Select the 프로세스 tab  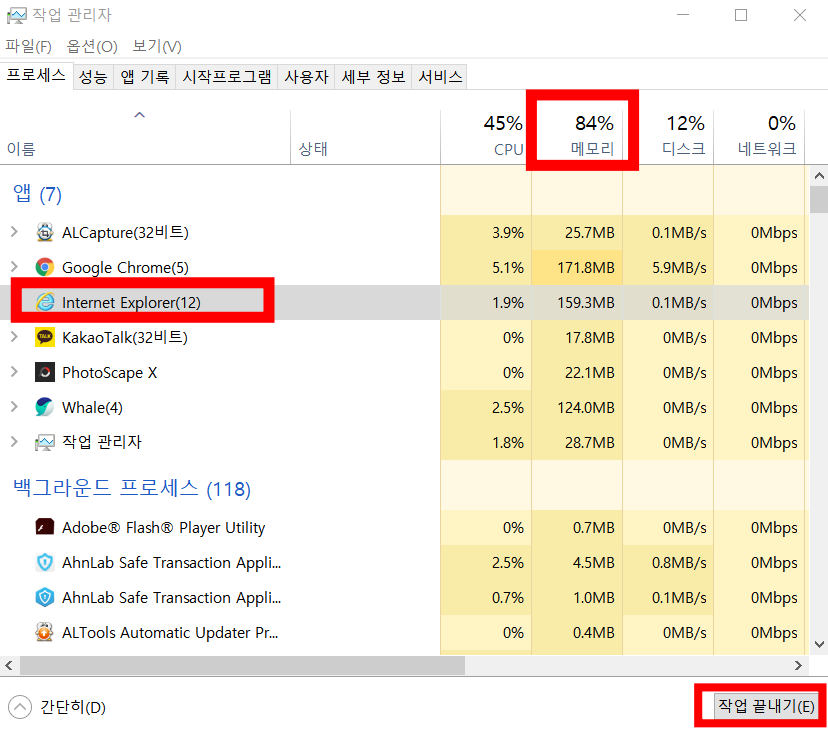pos(36,76)
